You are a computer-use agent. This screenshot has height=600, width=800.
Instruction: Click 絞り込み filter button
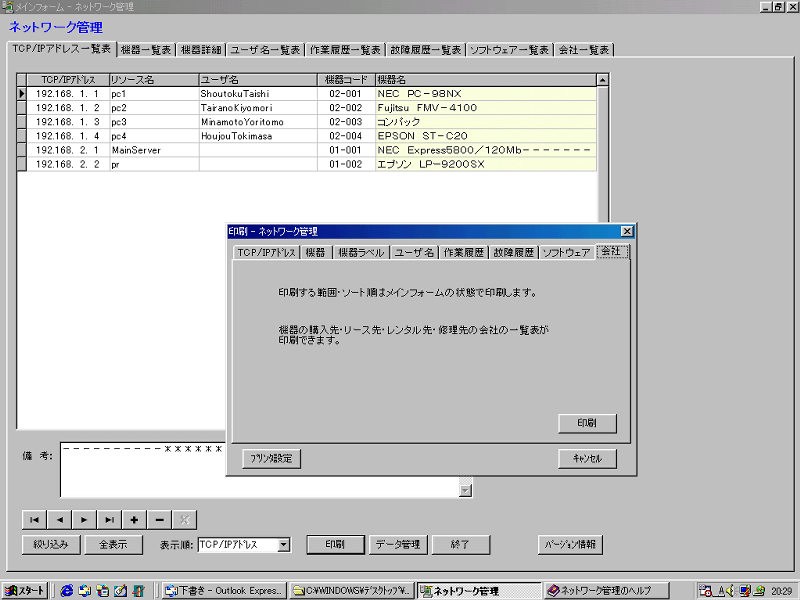[x=51, y=544]
